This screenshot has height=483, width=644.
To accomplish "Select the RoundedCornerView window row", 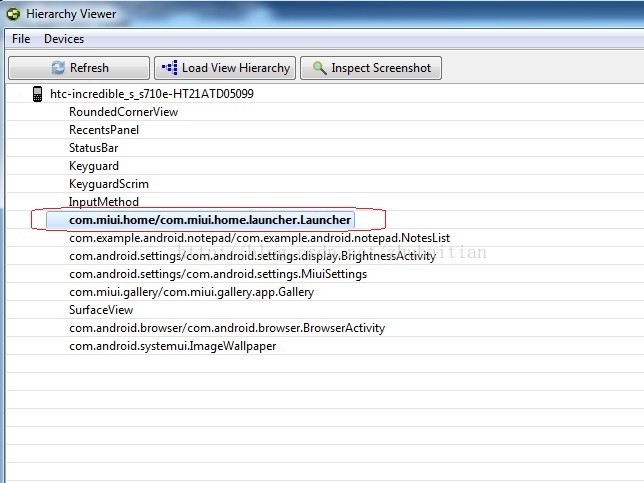I will point(123,112).
